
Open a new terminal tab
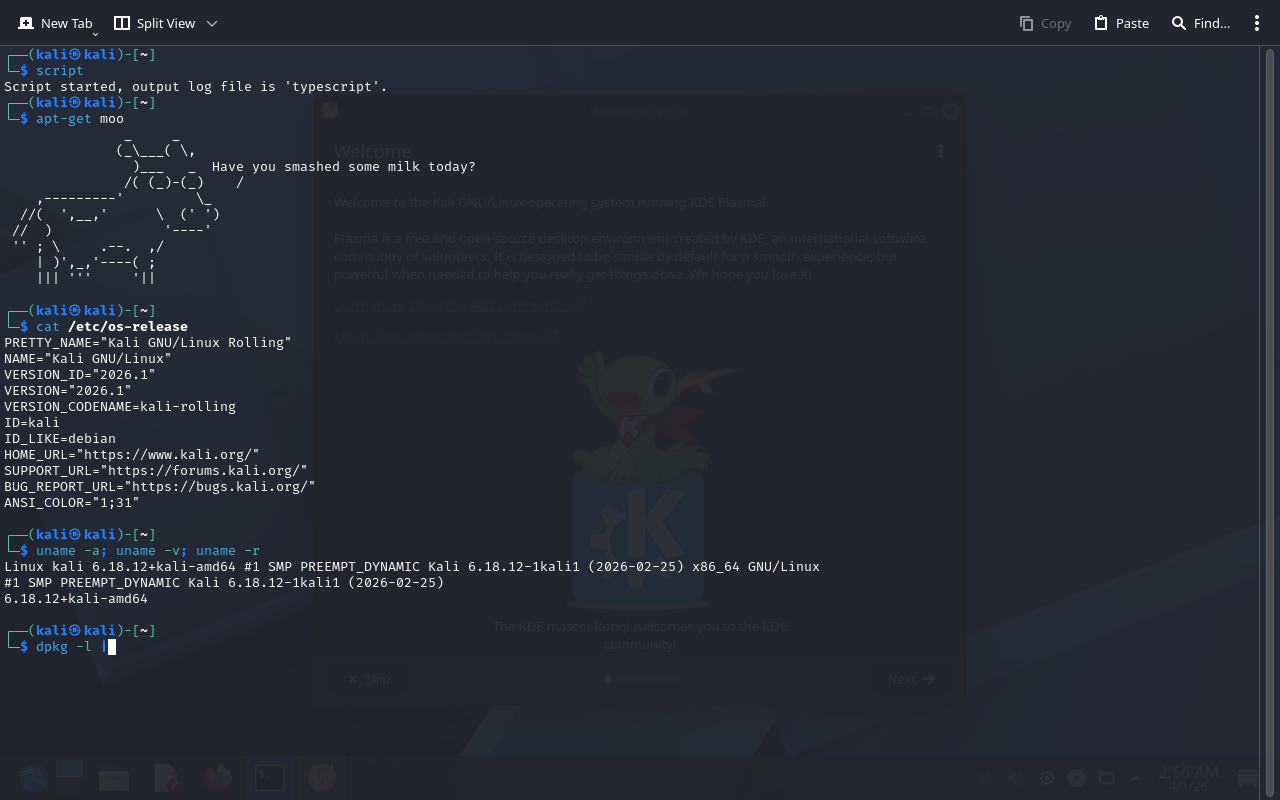point(55,23)
